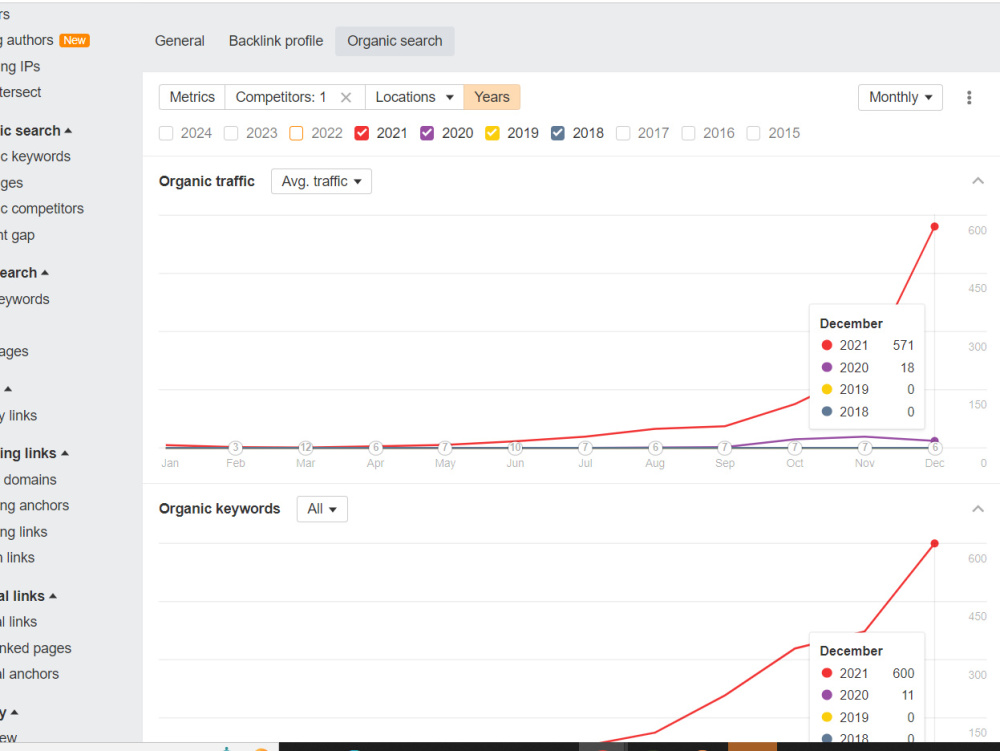Click the February timeline marker 3
Image resolution: width=1000 pixels, height=751 pixels.
[235, 448]
